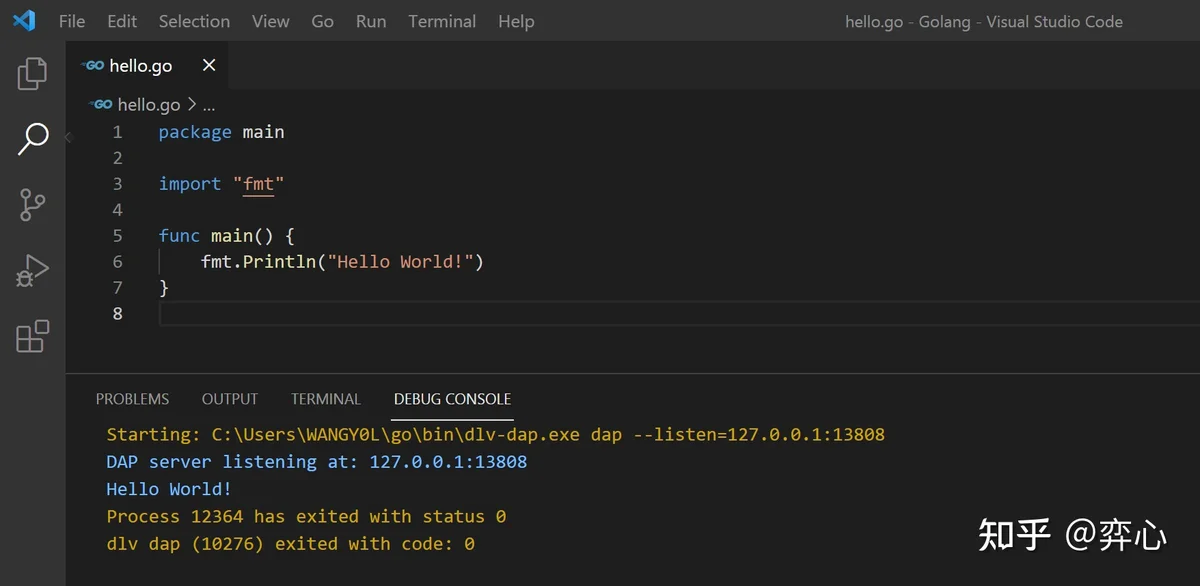
Task: Expand the breadcrumb ellipsis after hello.go
Action: 208,104
